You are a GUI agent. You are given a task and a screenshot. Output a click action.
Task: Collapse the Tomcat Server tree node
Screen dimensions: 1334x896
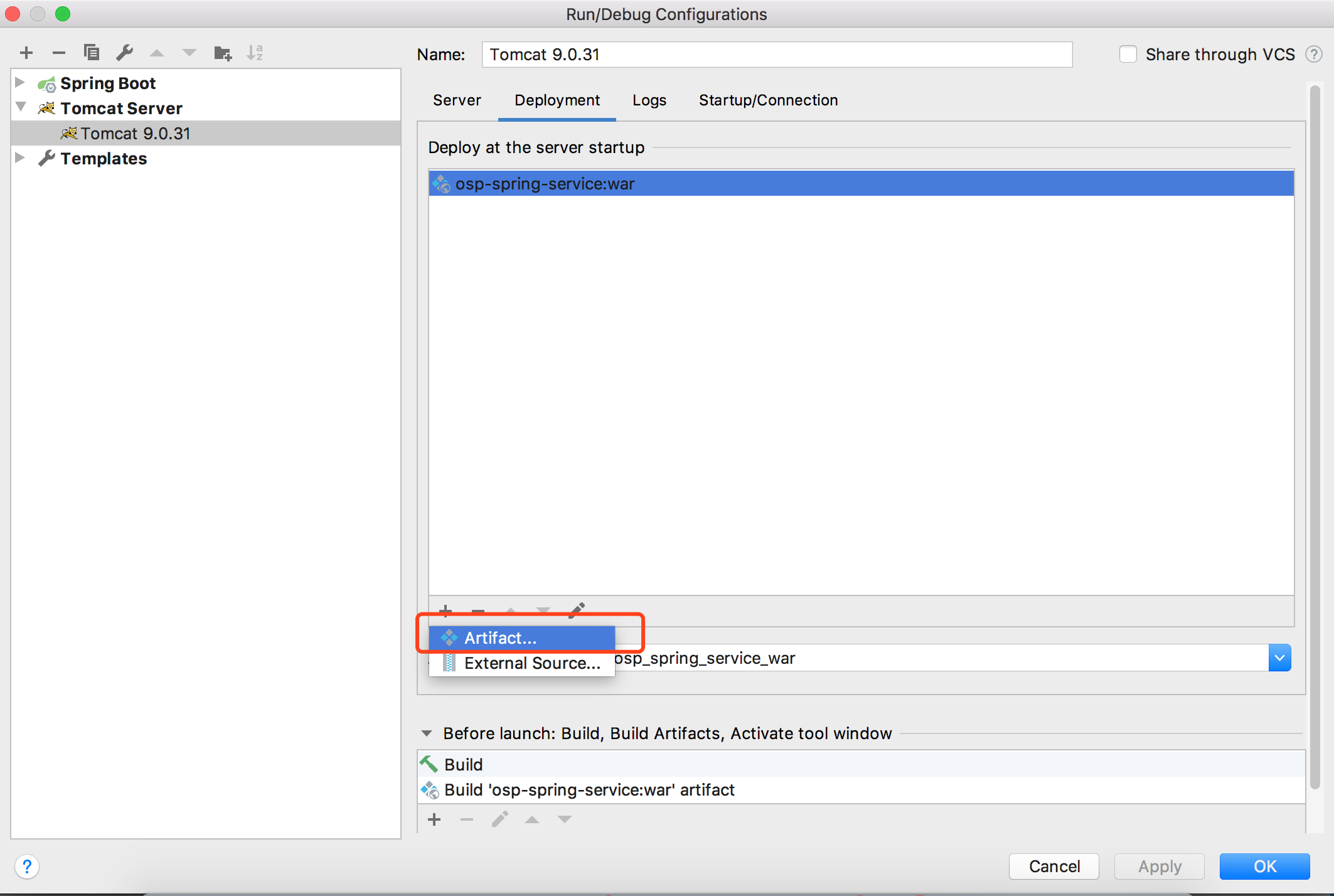tap(20, 107)
